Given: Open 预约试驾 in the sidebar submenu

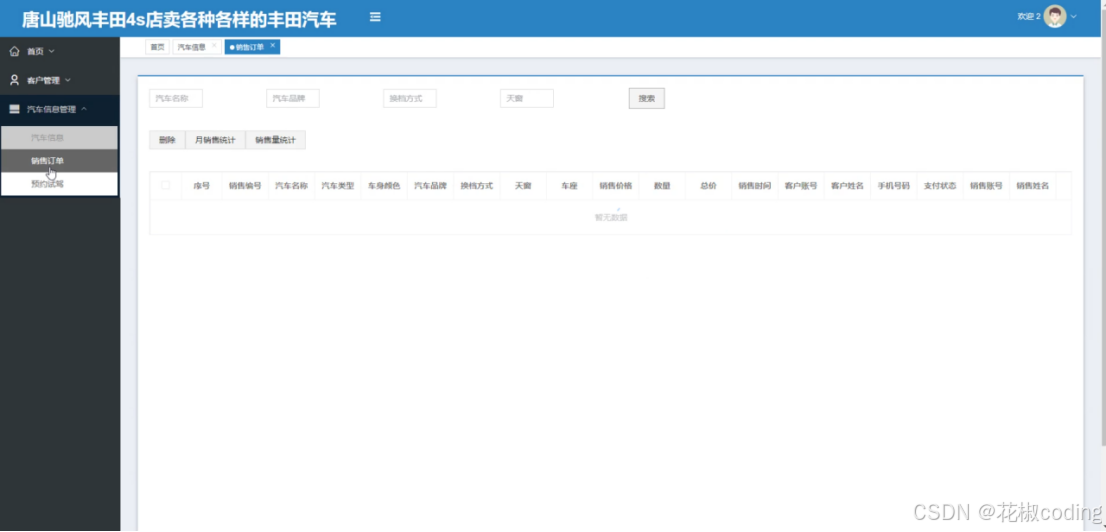Looking at the screenshot, I should [x=59, y=184].
